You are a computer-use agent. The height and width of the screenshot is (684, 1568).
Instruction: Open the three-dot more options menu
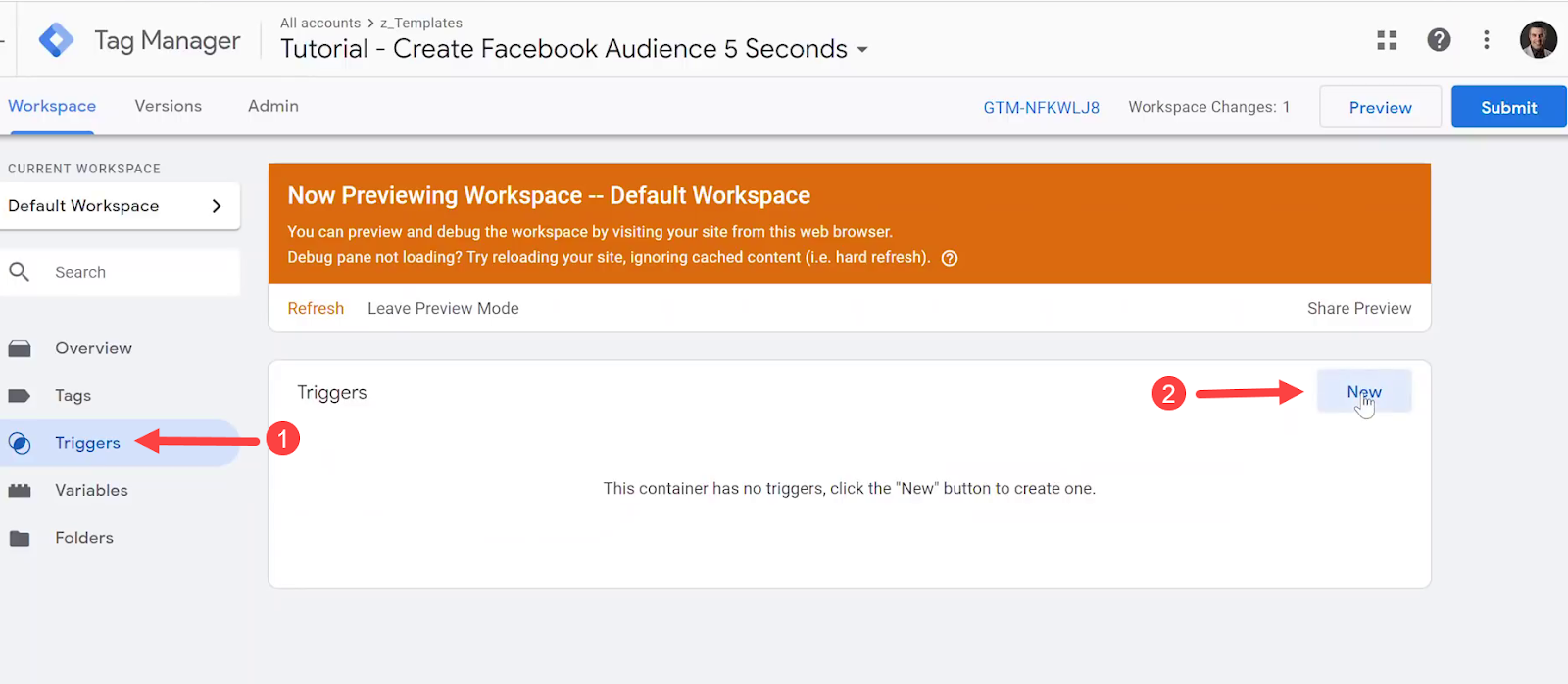[x=1487, y=40]
